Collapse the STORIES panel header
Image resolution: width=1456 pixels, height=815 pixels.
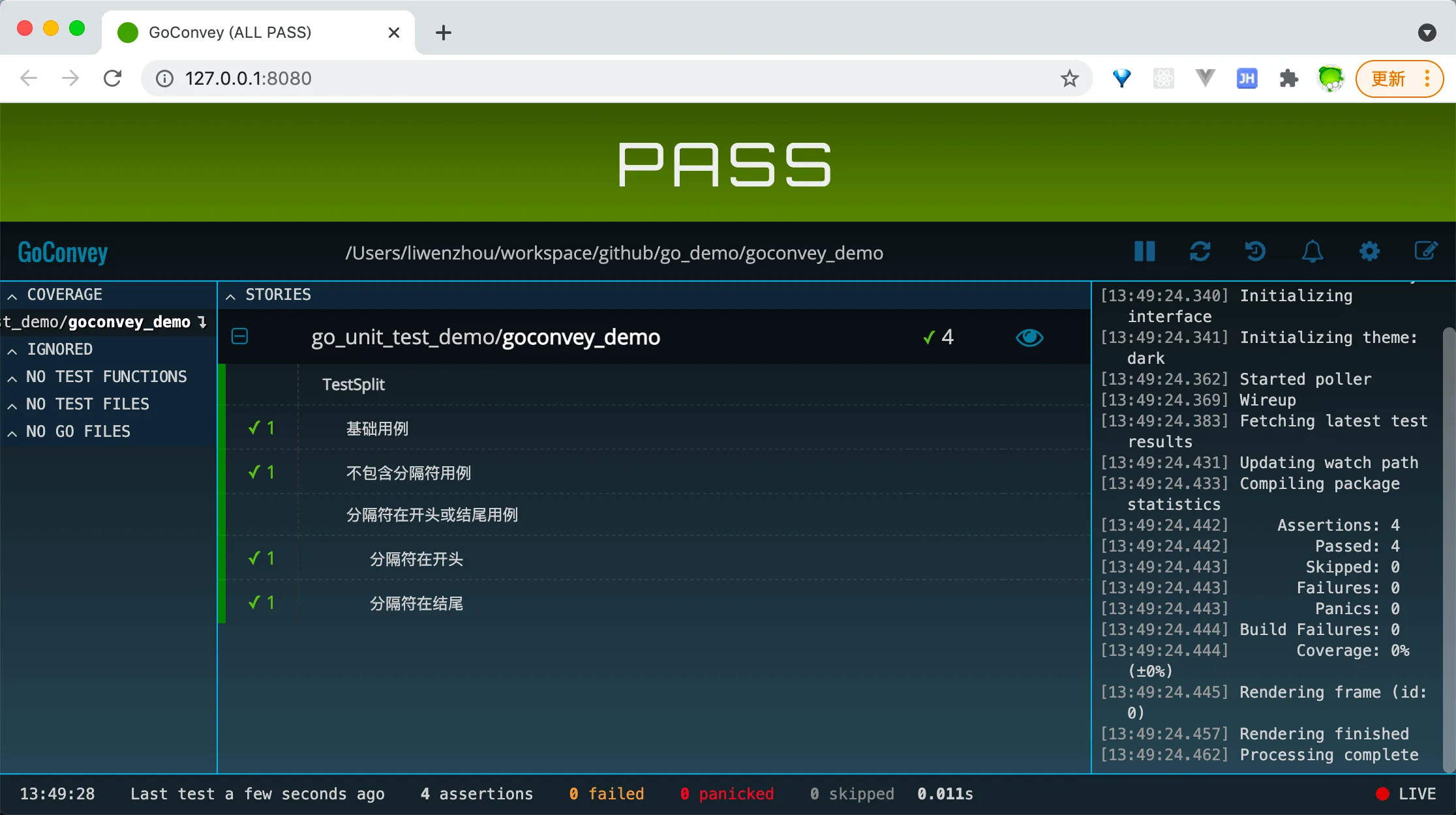(x=269, y=295)
